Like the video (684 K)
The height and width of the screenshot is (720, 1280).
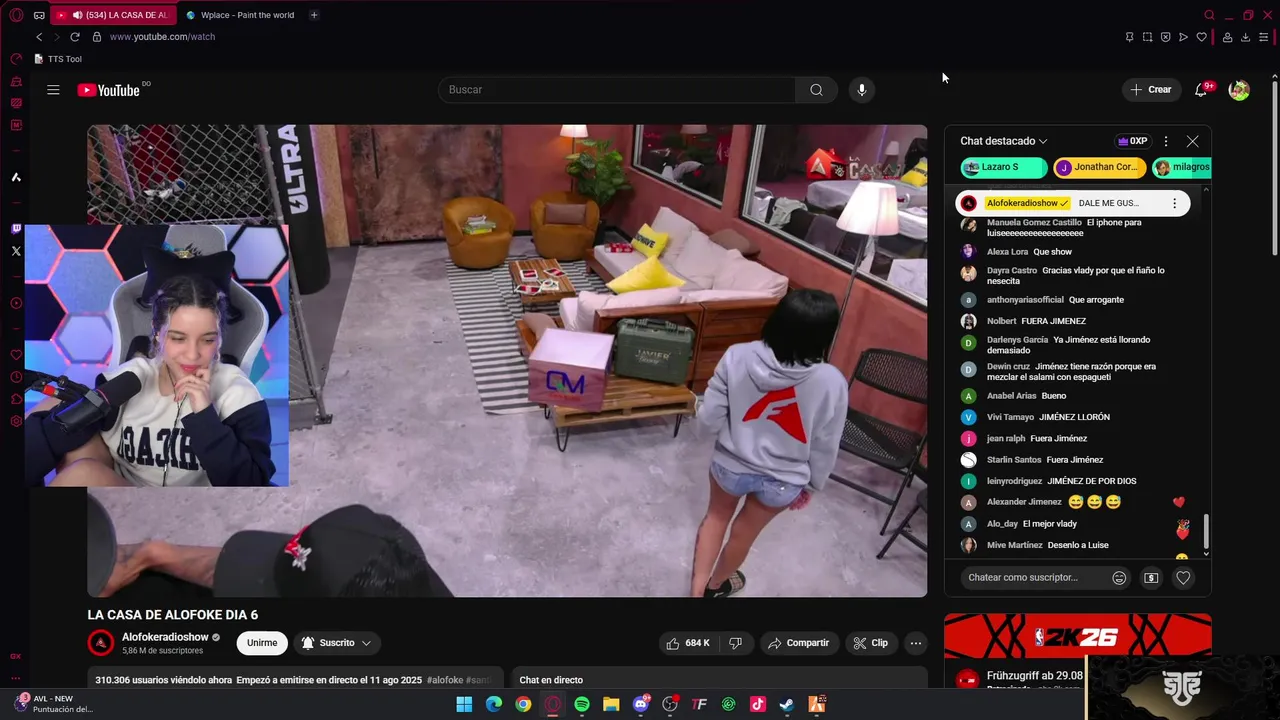(688, 643)
